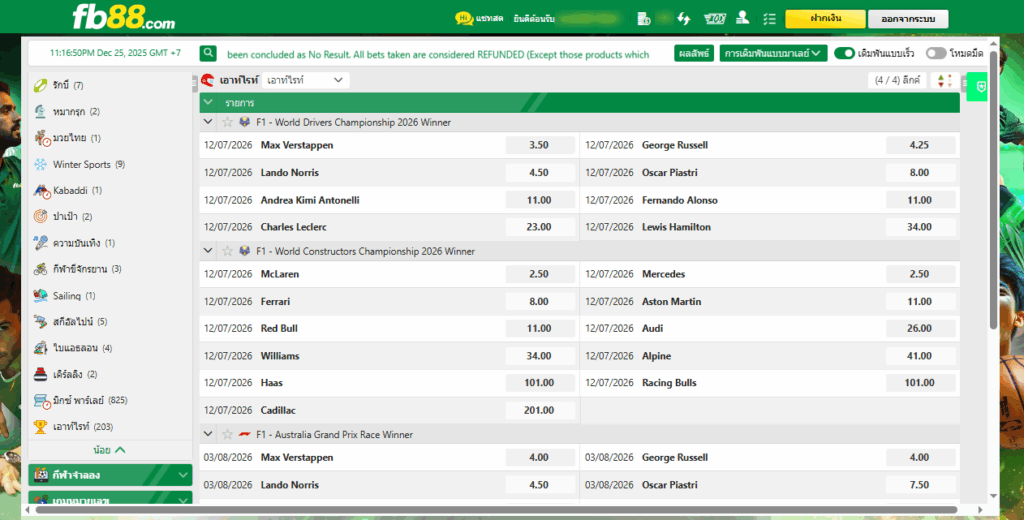The height and width of the screenshot is (520, 1024).
Task: Open เอาท์ไรท์ (203) category in sidebar
Action: pos(83,427)
